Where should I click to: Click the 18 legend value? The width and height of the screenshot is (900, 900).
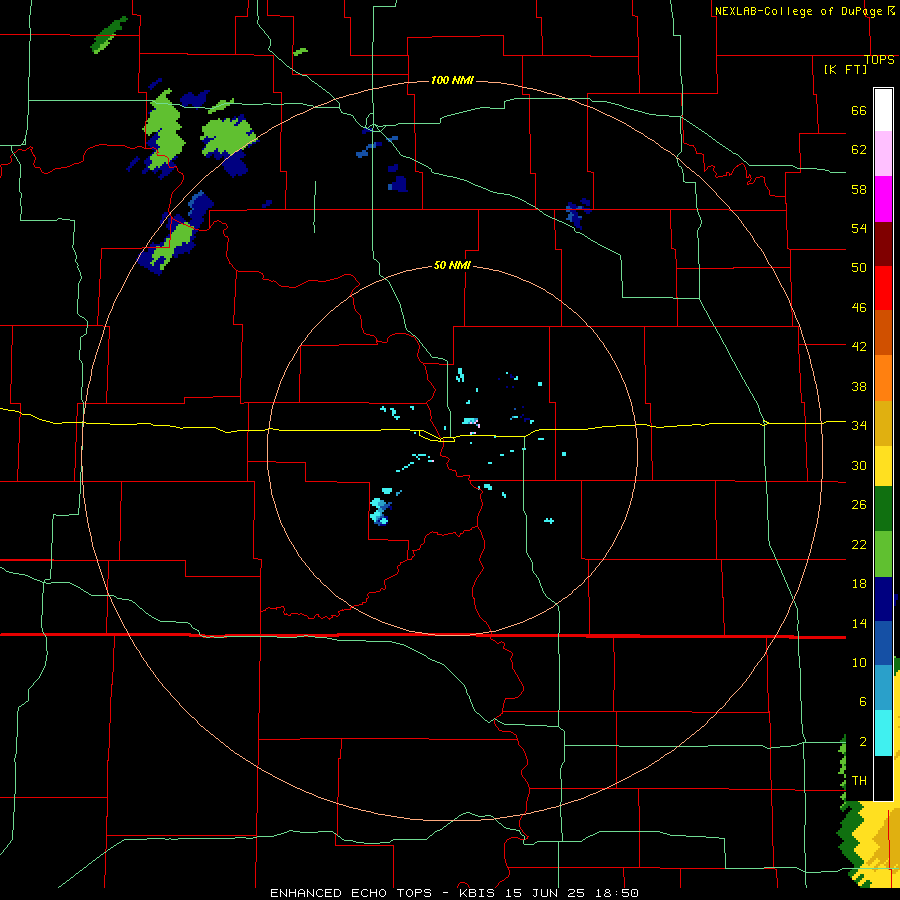click(x=859, y=584)
